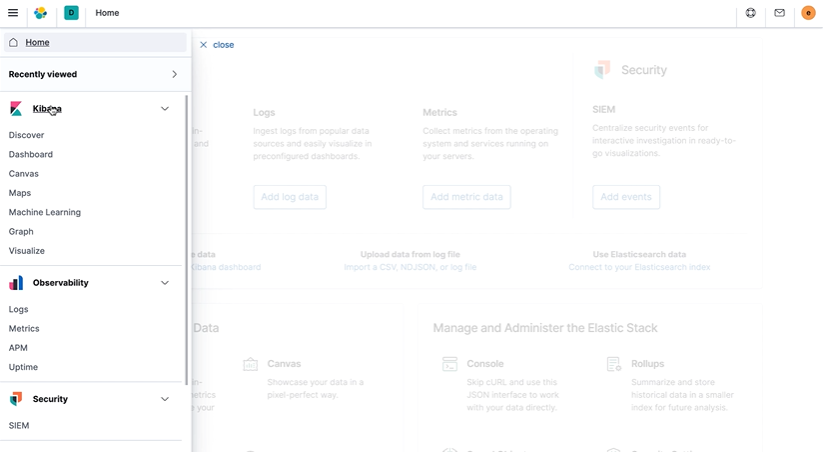The height and width of the screenshot is (452, 823).
Task: Open the orange user avatar menu
Action: coord(808,13)
